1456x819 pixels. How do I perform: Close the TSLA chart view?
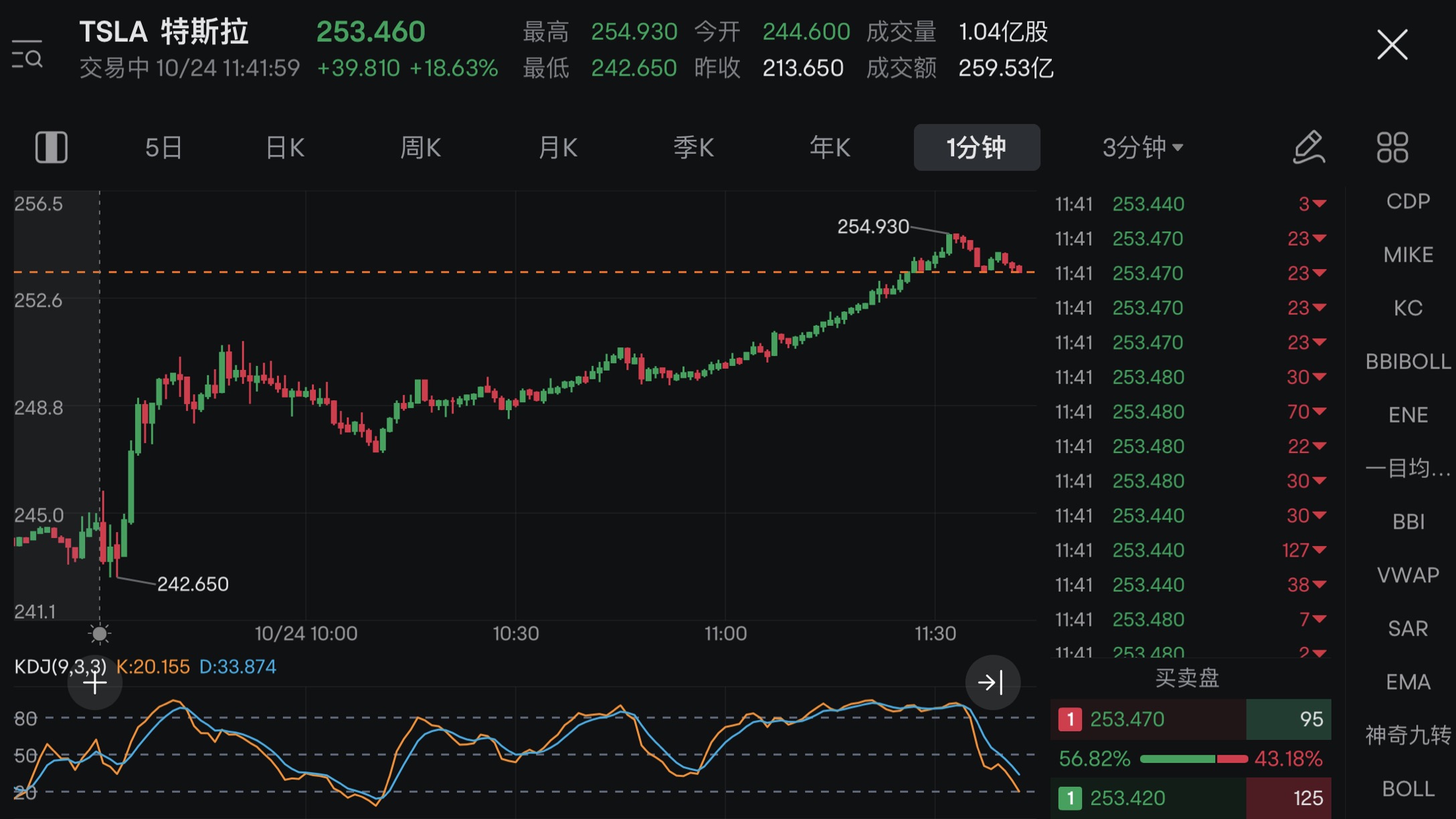(x=1392, y=45)
